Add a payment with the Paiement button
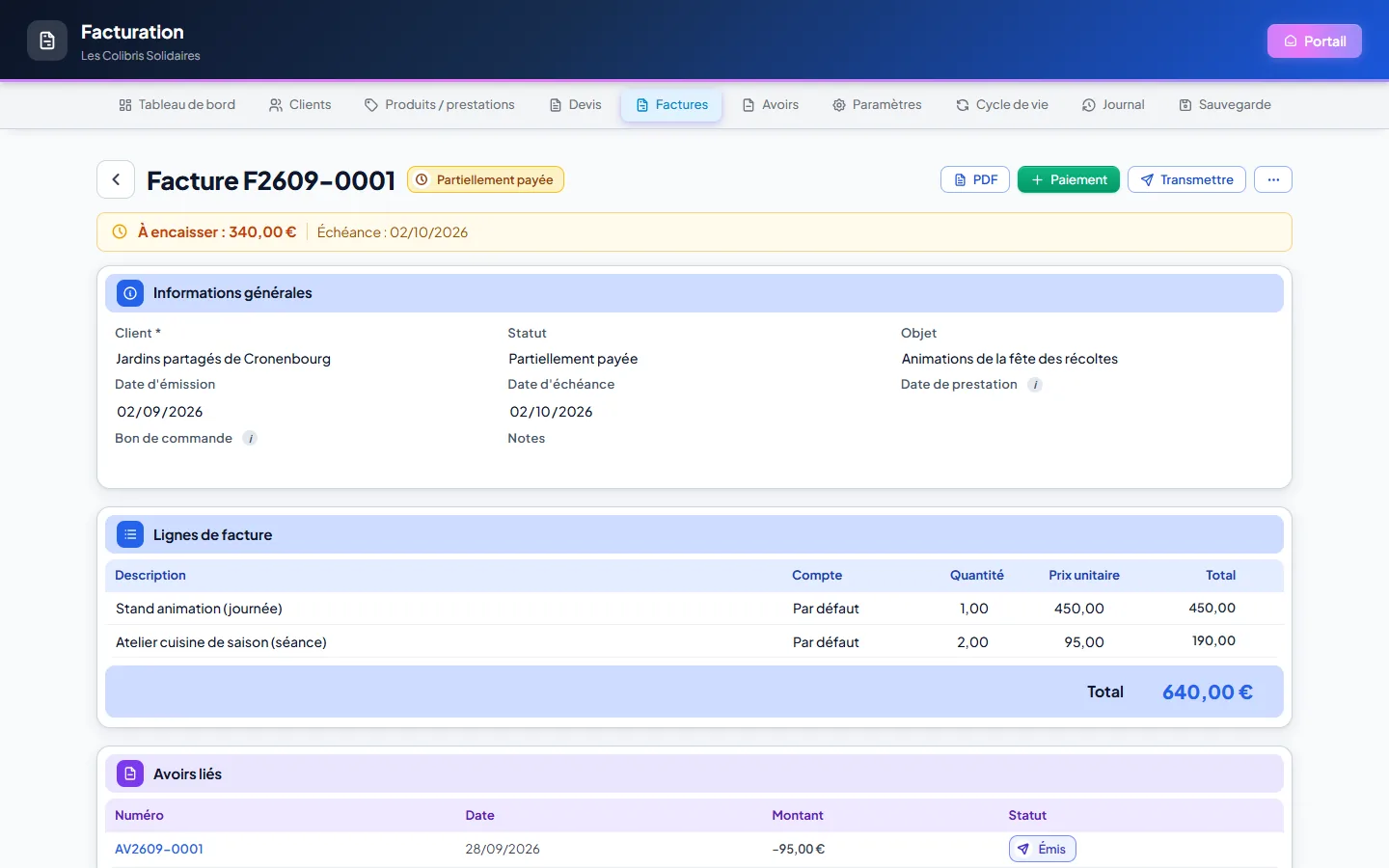The width and height of the screenshot is (1389, 868). coord(1069,179)
